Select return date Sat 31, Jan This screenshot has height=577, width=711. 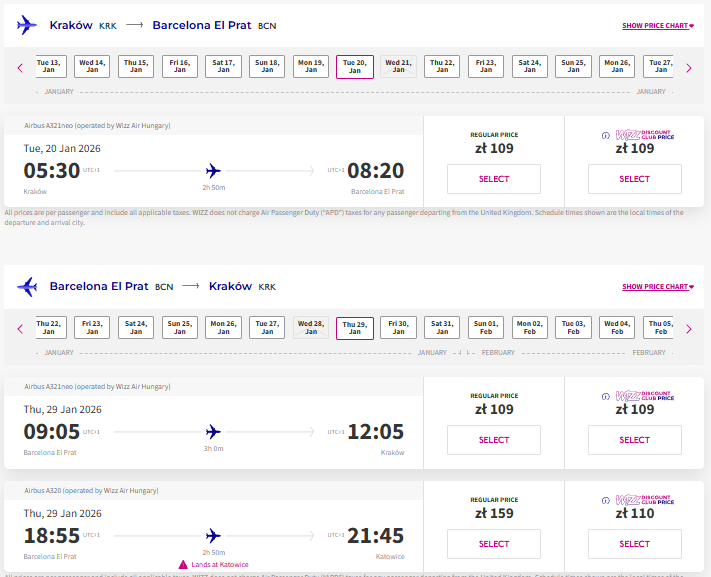point(442,327)
